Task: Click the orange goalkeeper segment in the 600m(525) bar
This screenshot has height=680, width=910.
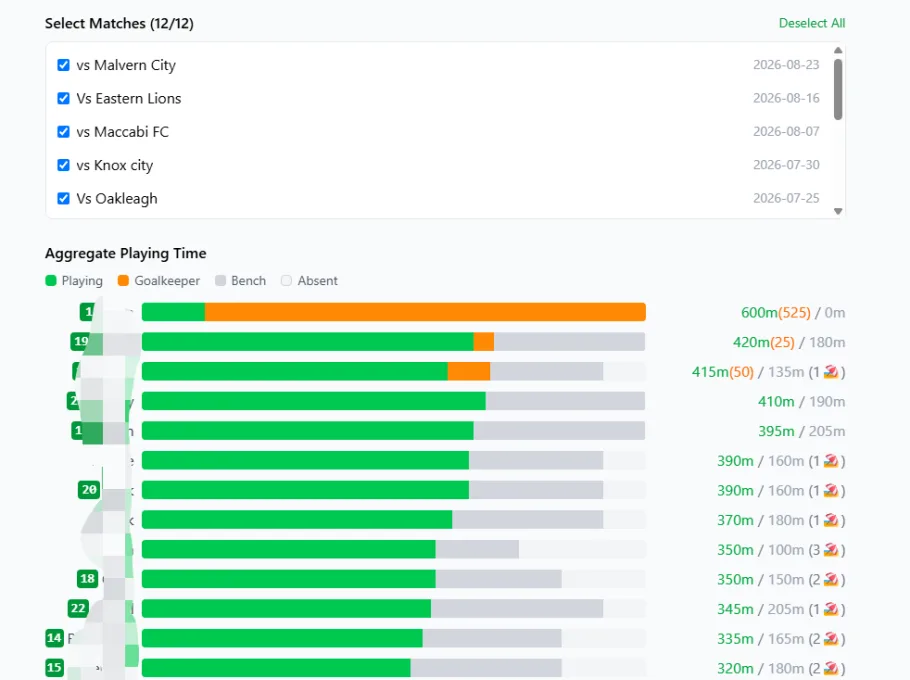Action: (425, 312)
